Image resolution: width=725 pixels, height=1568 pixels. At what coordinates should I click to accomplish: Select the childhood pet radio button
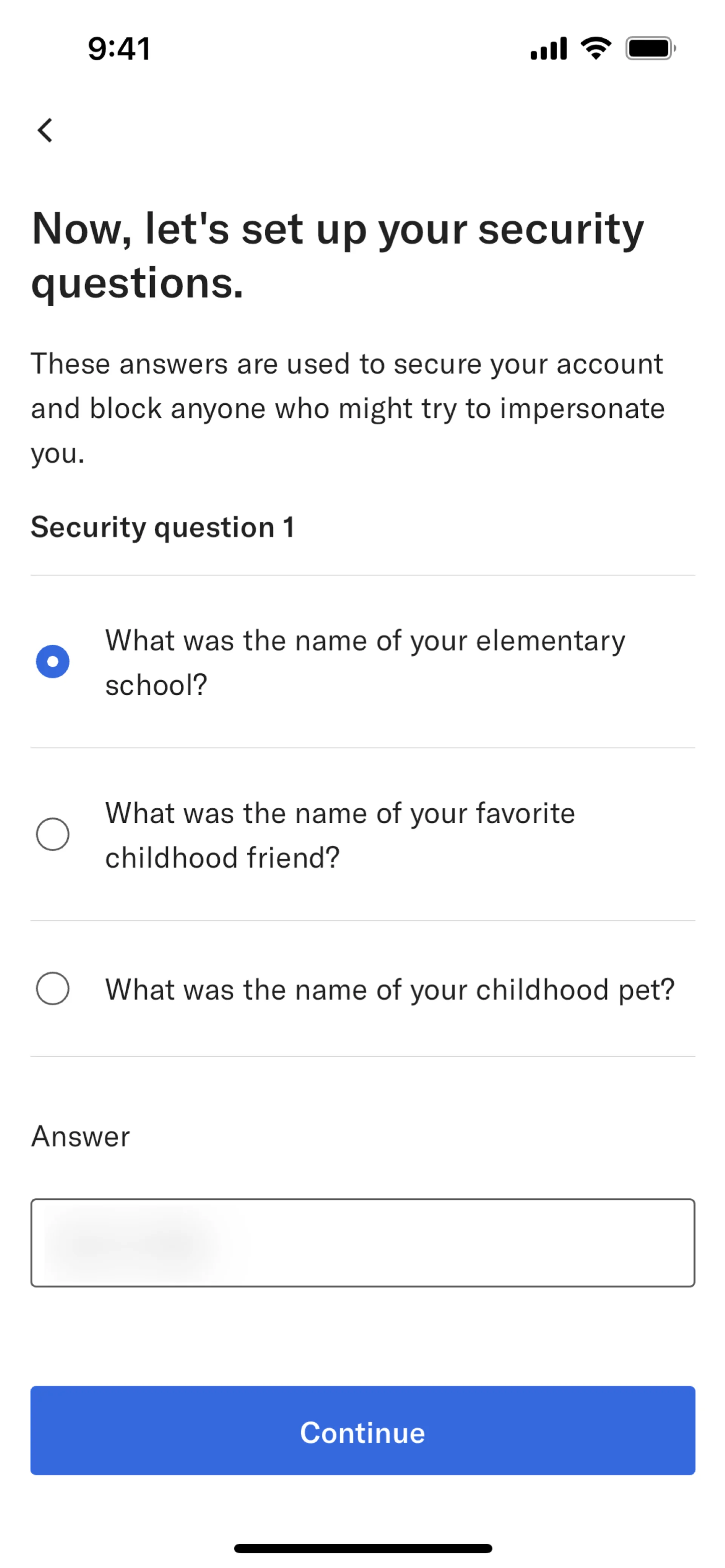coord(53,989)
